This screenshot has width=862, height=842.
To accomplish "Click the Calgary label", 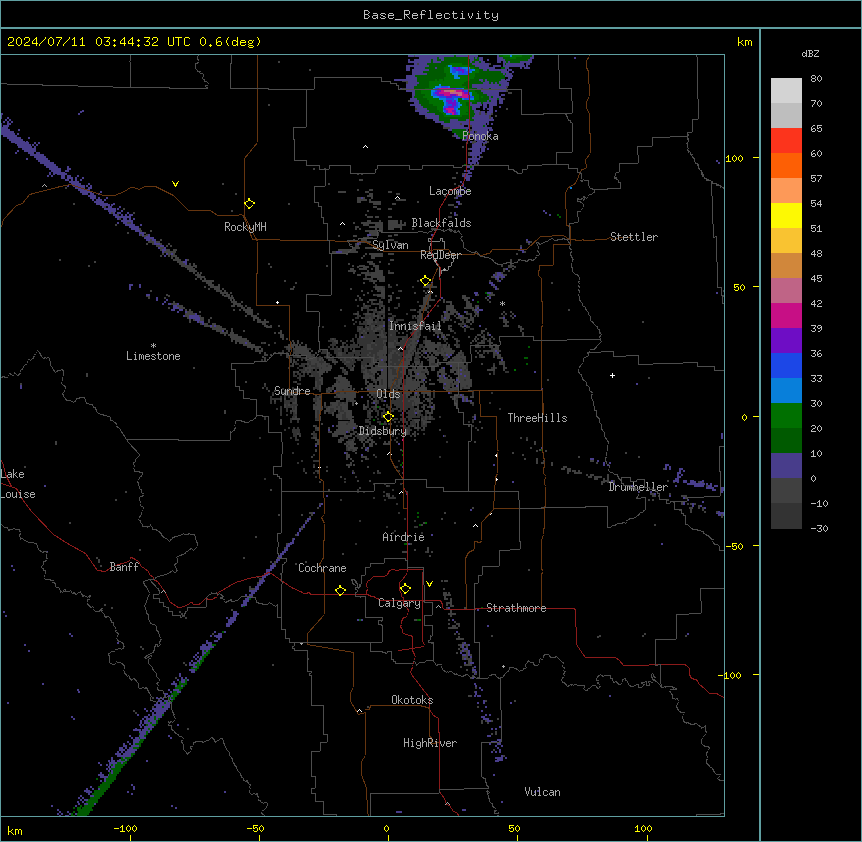I will [399, 603].
